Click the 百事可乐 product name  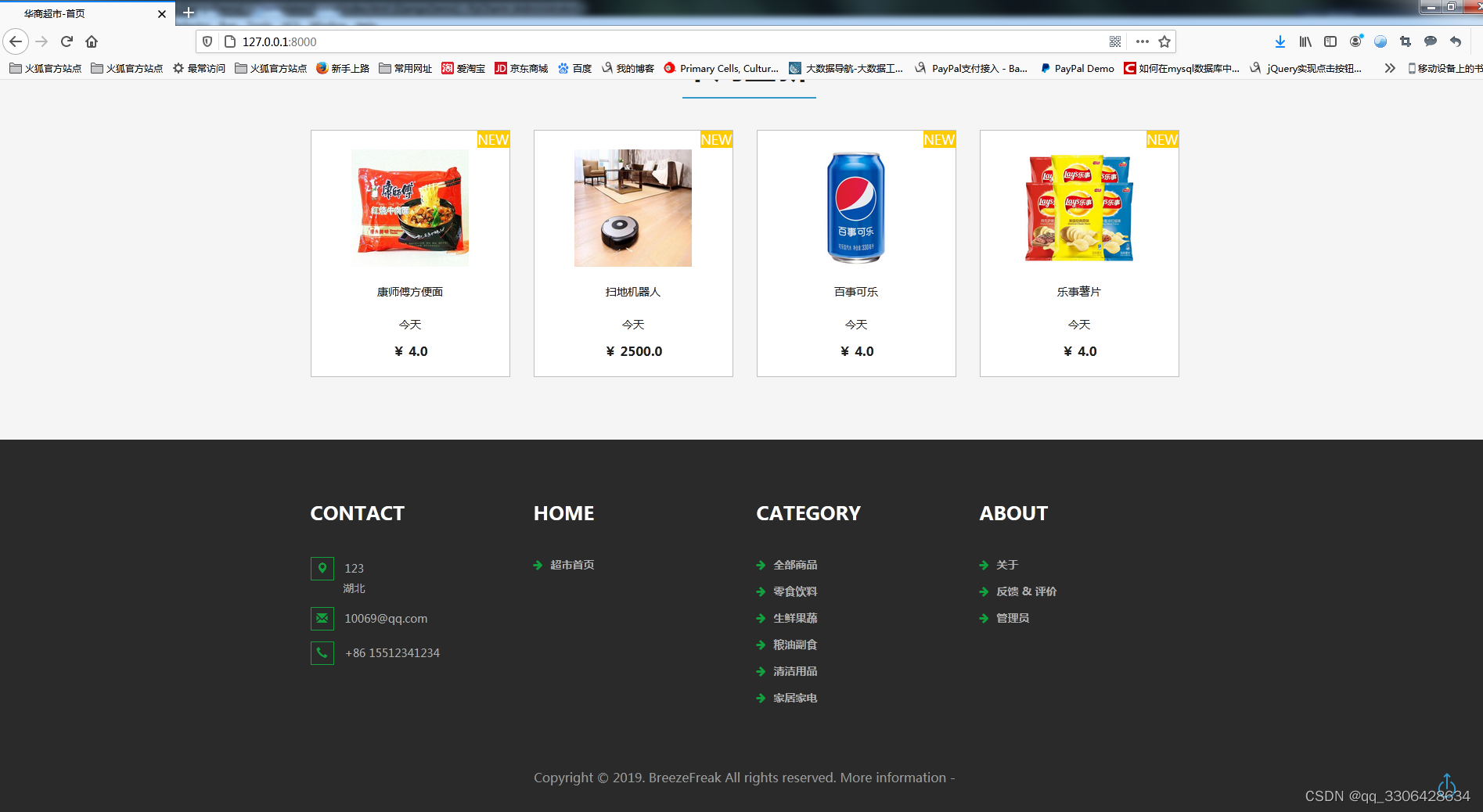coord(856,292)
